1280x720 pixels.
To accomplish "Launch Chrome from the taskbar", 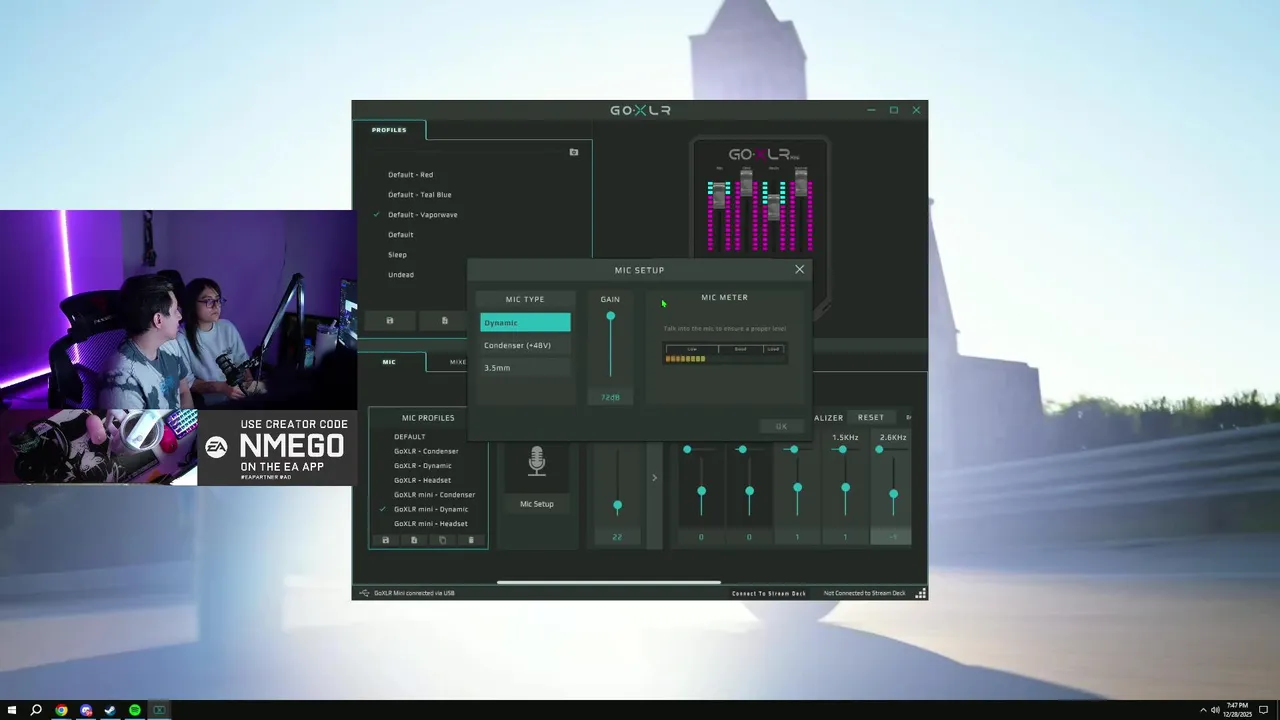I will [x=61, y=710].
